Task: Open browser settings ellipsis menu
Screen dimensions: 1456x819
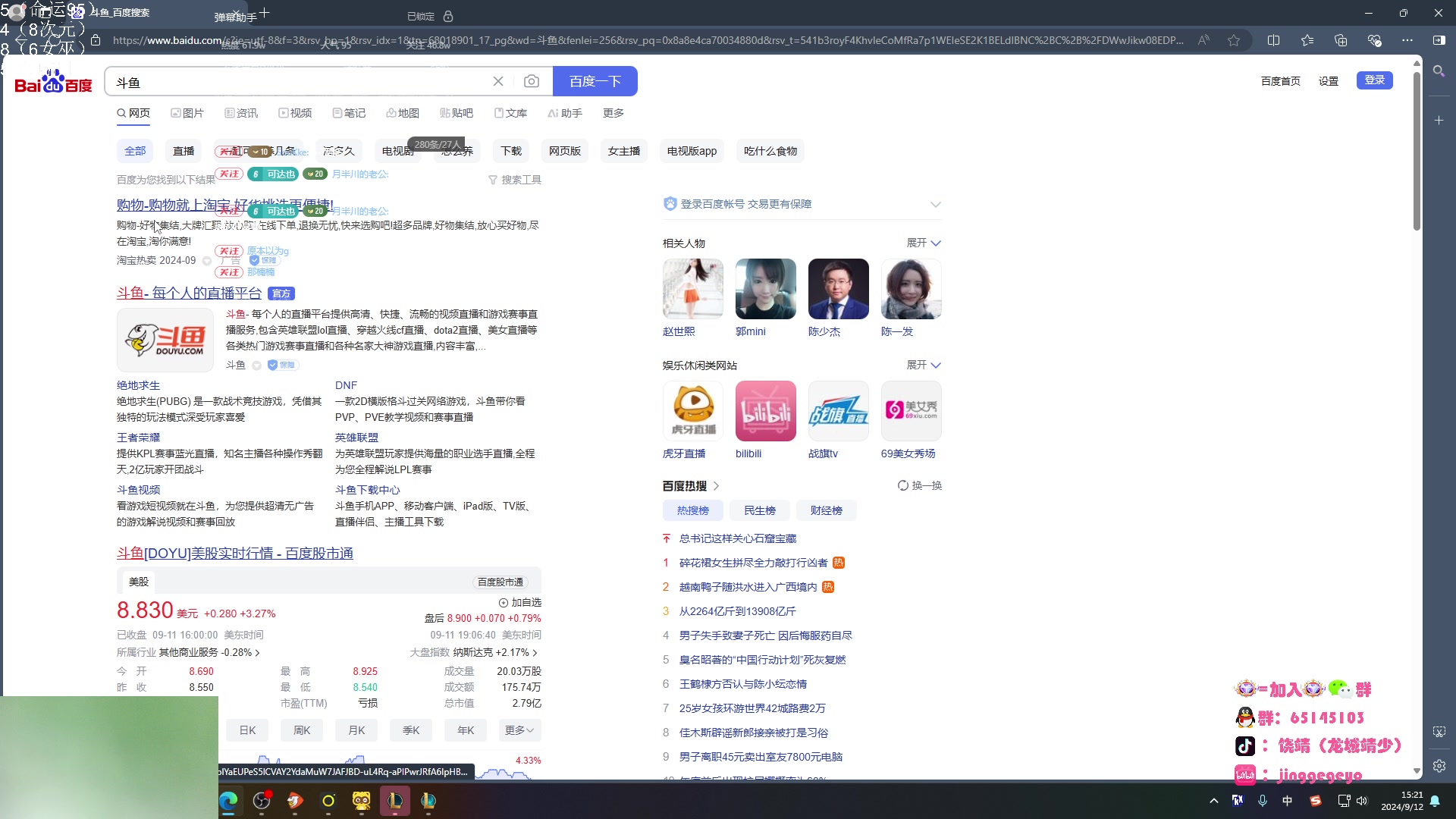Action: click(x=1407, y=40)
